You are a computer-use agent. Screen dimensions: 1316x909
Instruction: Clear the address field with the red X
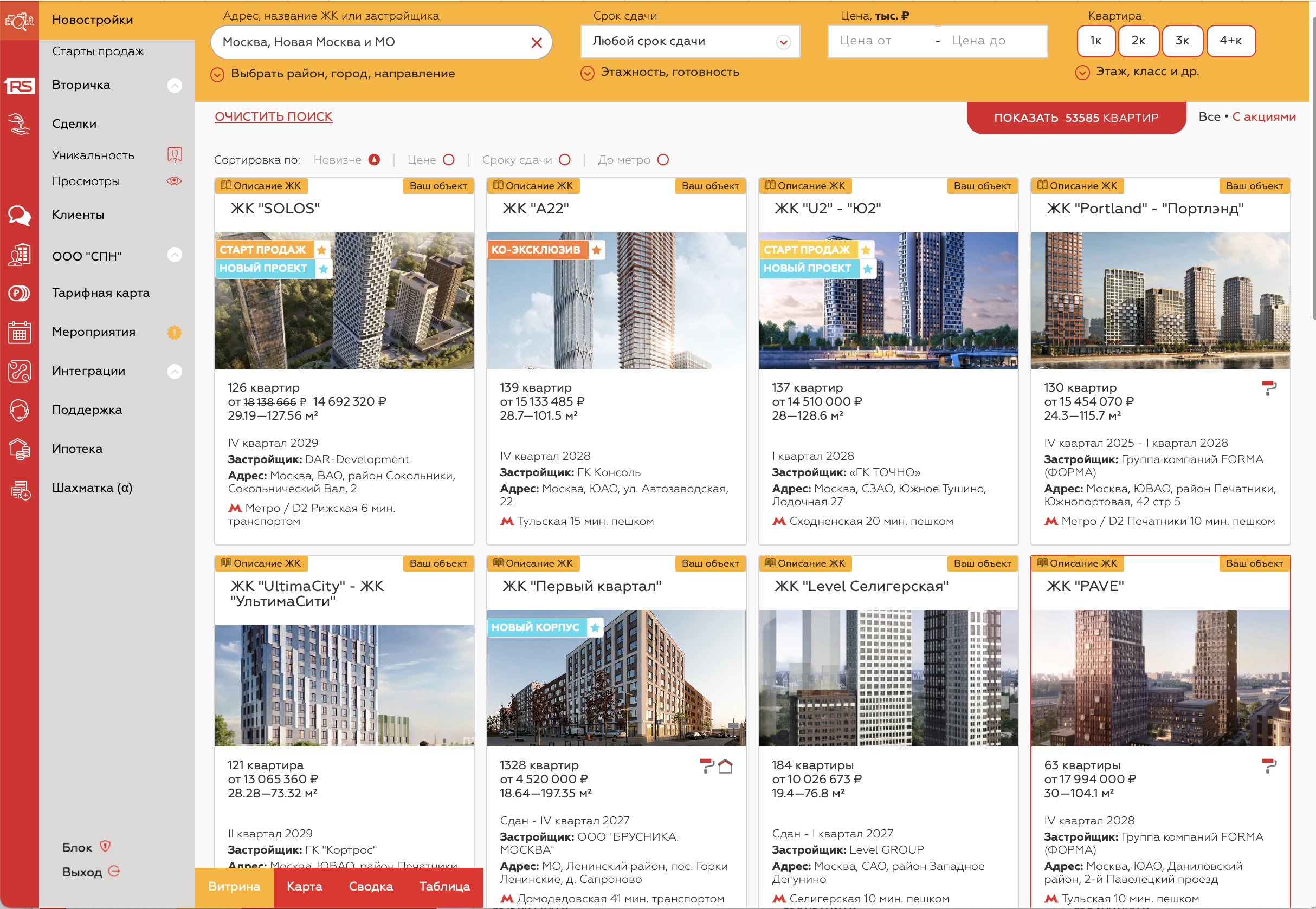[536, 43]
